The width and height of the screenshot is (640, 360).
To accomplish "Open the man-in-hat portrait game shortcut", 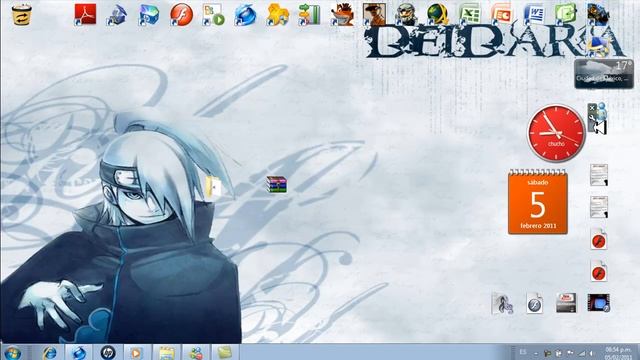I will click(374, 14).
